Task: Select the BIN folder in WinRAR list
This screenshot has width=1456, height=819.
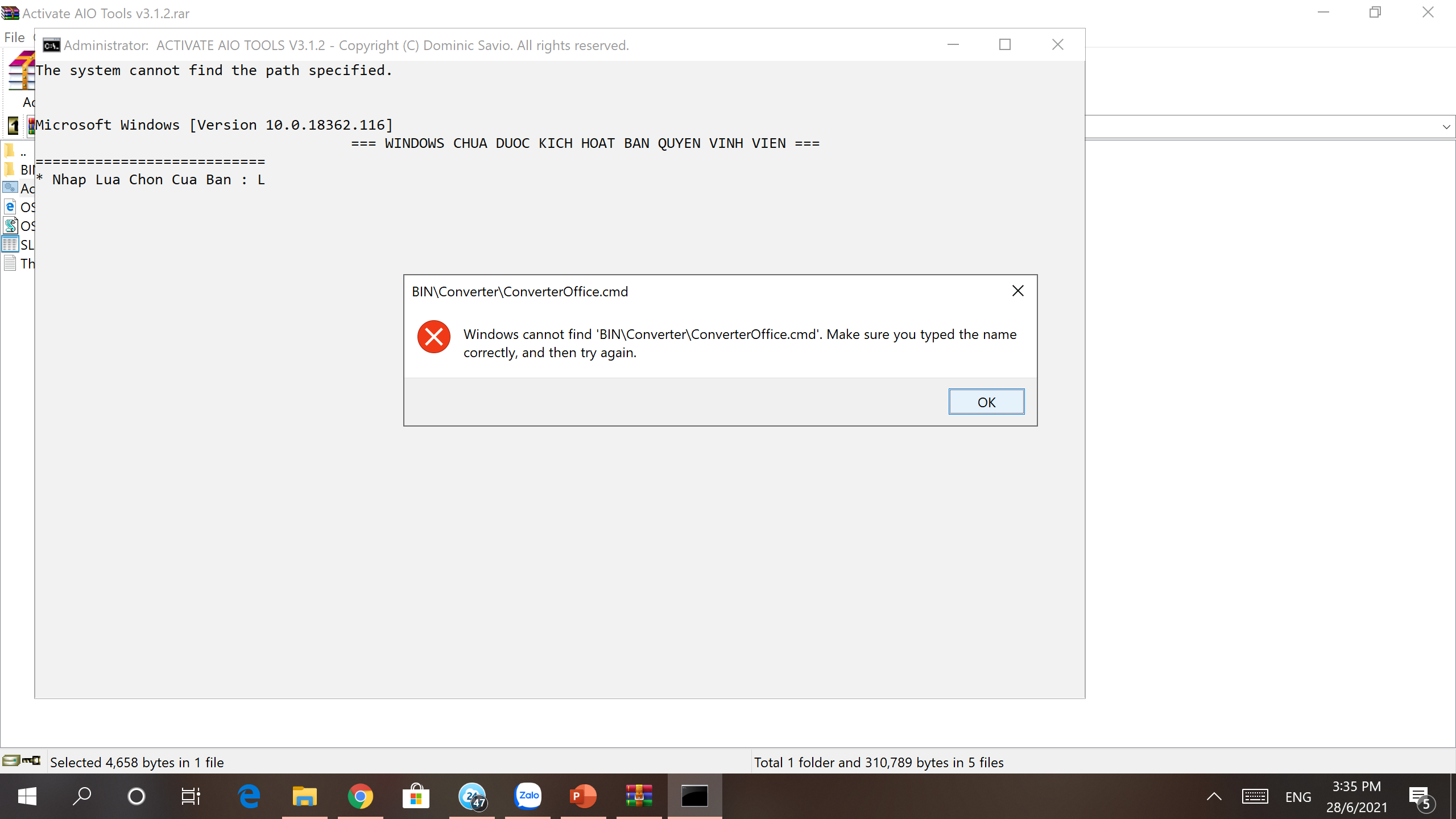Action: pyautogui.click(x=18, y=169)
